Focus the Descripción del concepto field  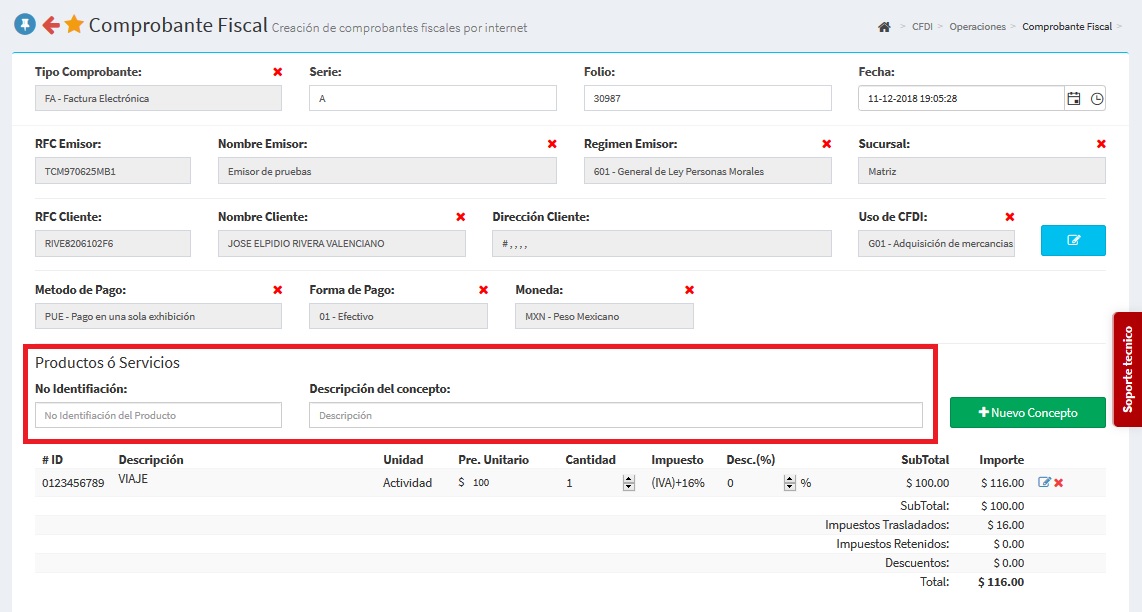615,415
